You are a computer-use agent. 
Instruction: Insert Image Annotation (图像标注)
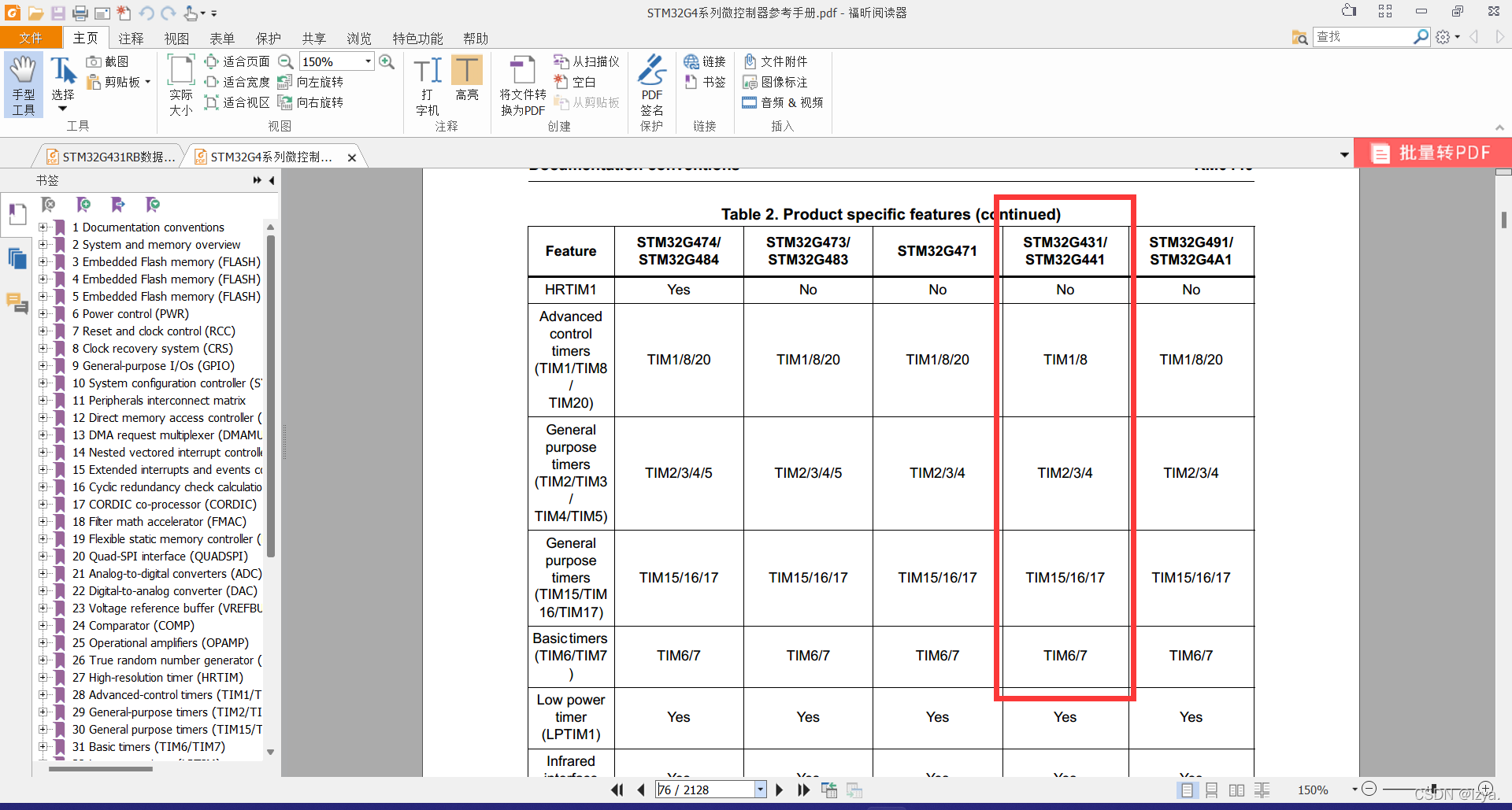776,82
